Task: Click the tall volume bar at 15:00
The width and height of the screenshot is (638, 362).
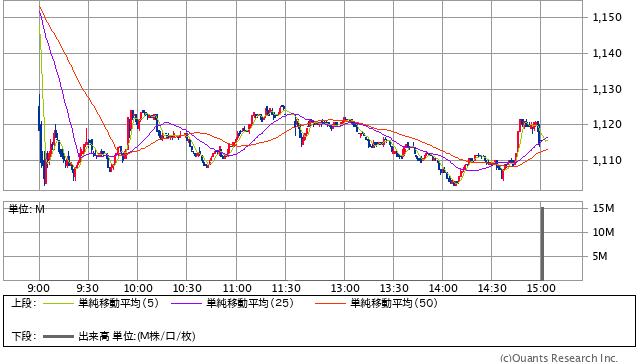Action: (x=542, y=244)
